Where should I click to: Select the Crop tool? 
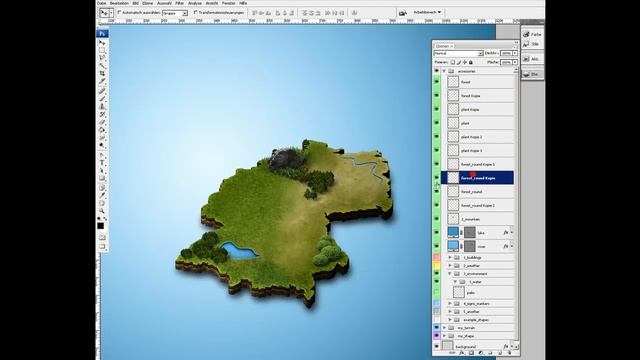pyautogui.click(x=102, y=73)
